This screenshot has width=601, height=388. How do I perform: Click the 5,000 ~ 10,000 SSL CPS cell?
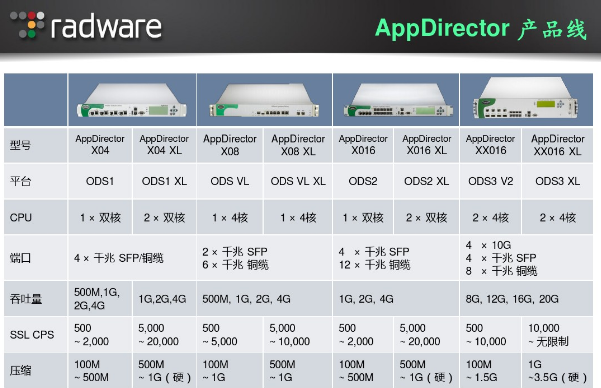tap(298, 335)
